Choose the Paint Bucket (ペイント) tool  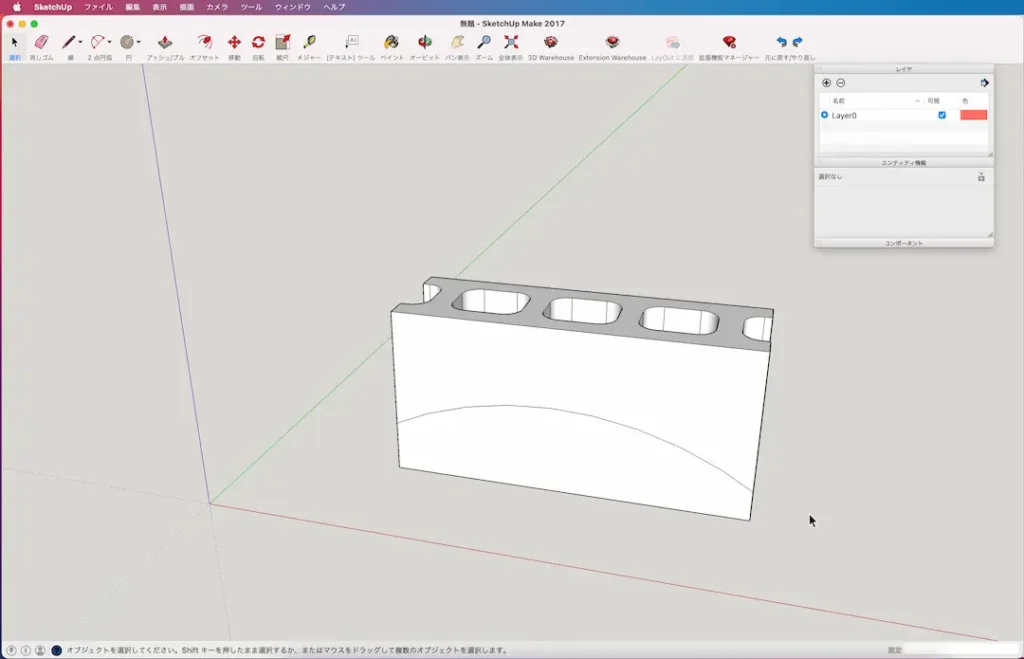coord(391,42)
